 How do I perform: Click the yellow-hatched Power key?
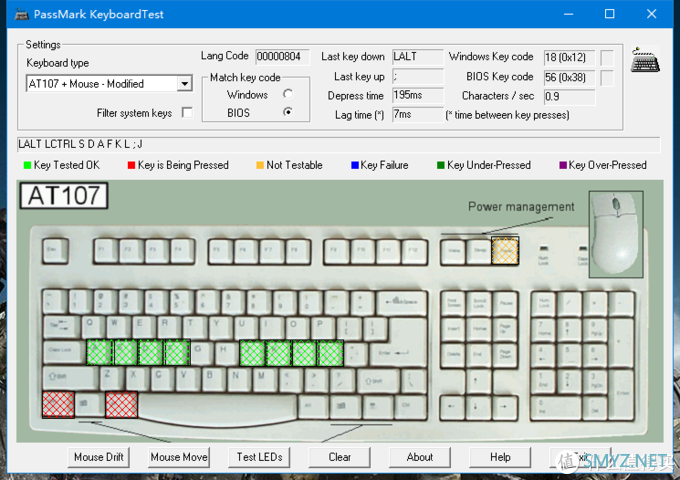505,251
